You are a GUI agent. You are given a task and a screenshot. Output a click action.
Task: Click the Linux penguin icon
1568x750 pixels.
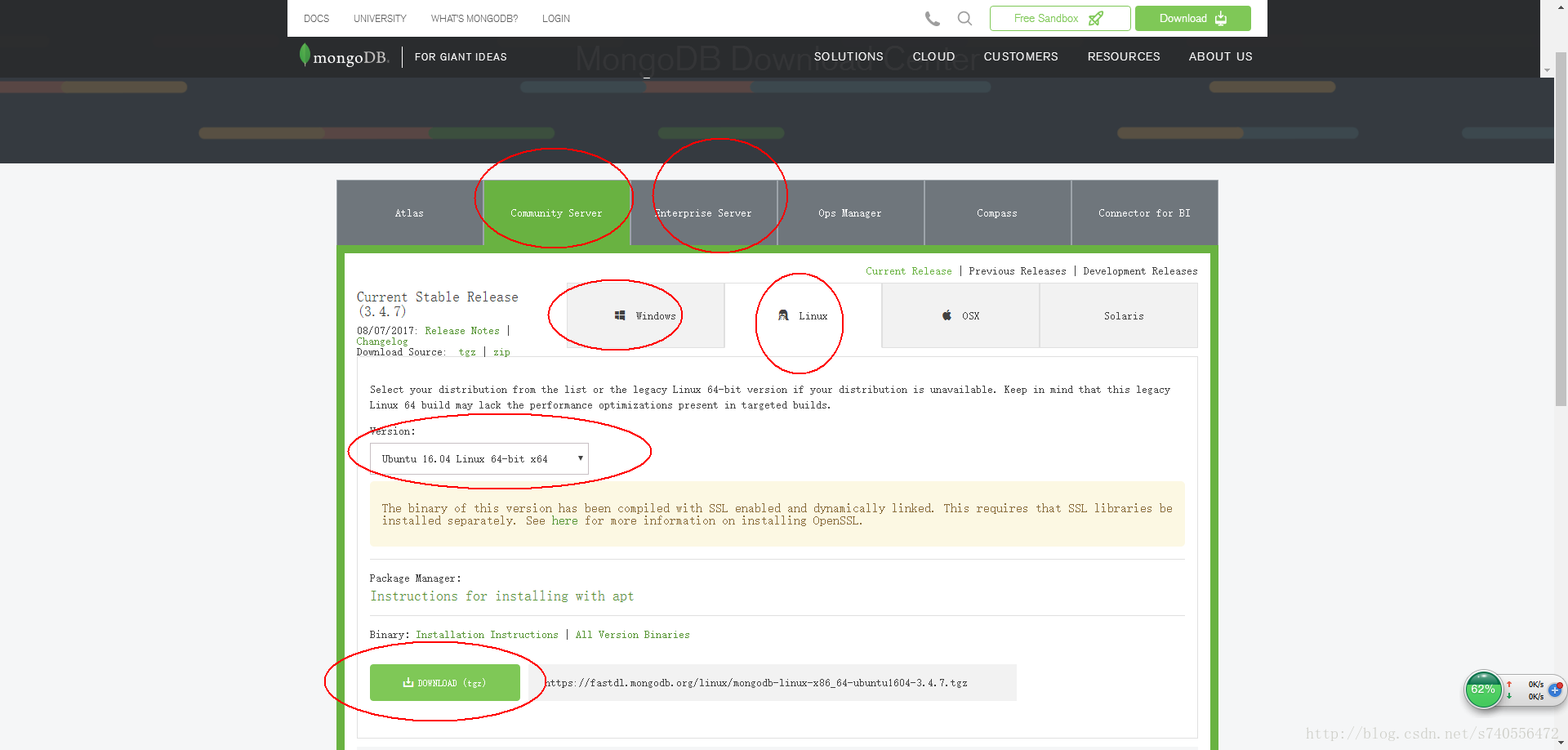click(x=783, y=315)
